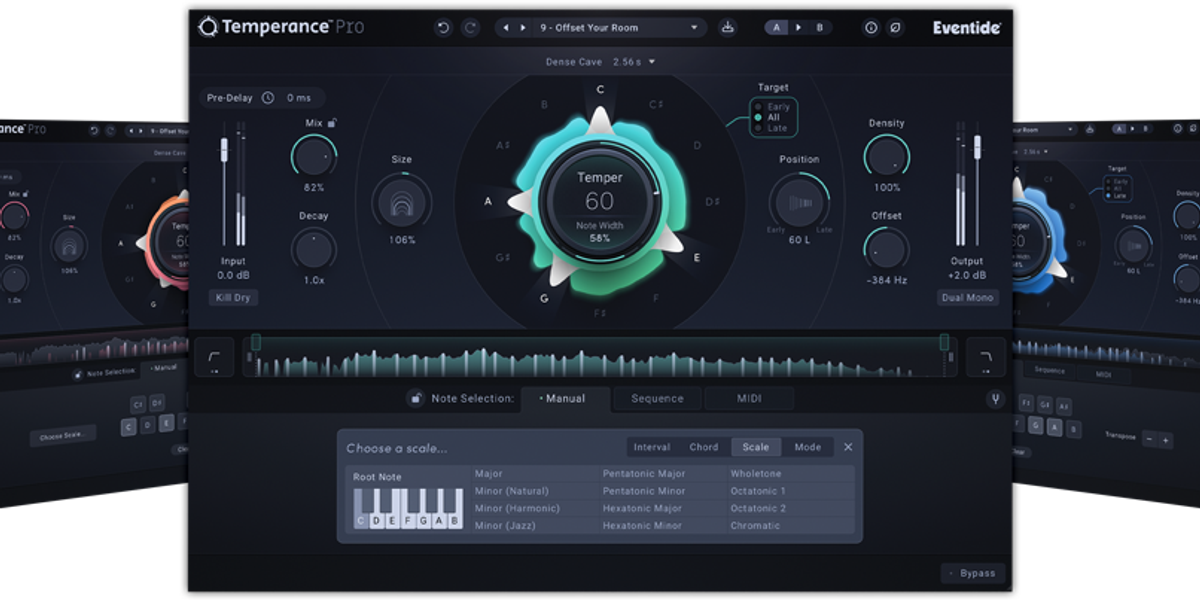Open the preset save/export icon

point(727,28)
